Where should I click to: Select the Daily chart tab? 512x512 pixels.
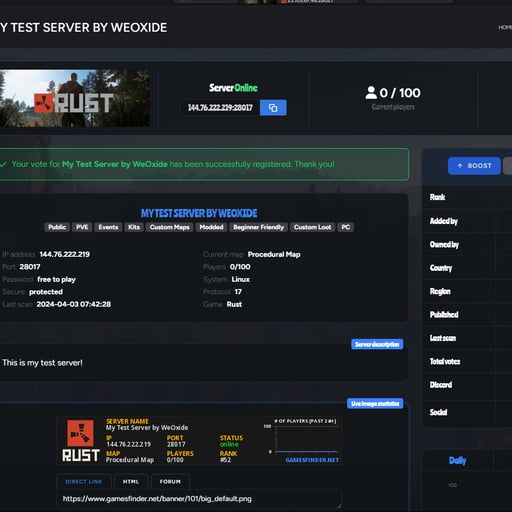(x=457, y=460)
